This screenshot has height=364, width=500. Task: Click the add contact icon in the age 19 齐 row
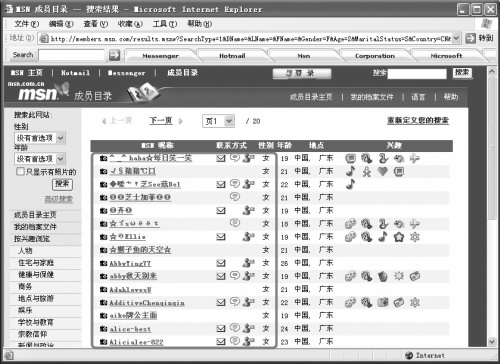point(248,210)
